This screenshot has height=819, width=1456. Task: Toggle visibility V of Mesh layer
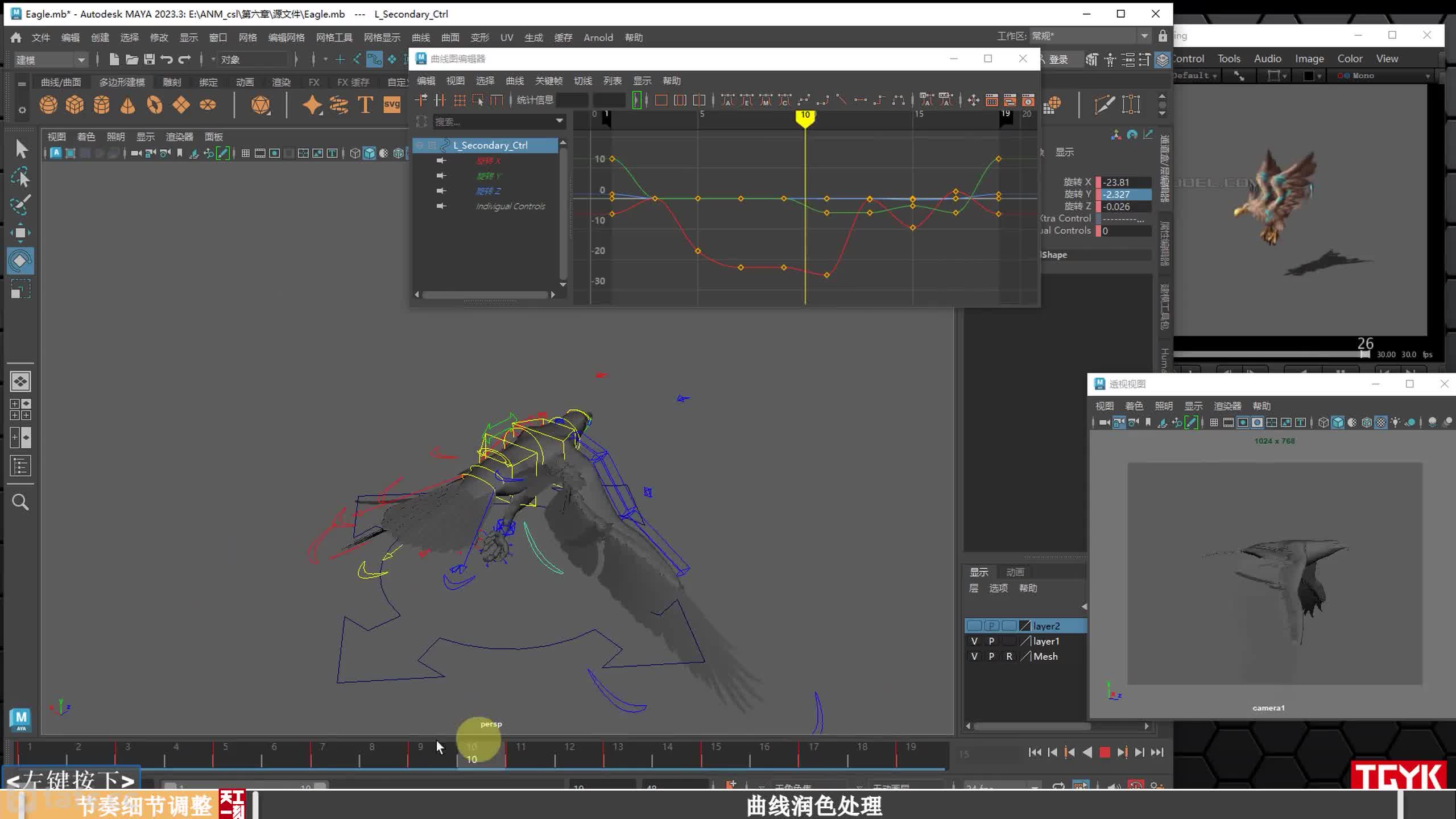point(974,656)
